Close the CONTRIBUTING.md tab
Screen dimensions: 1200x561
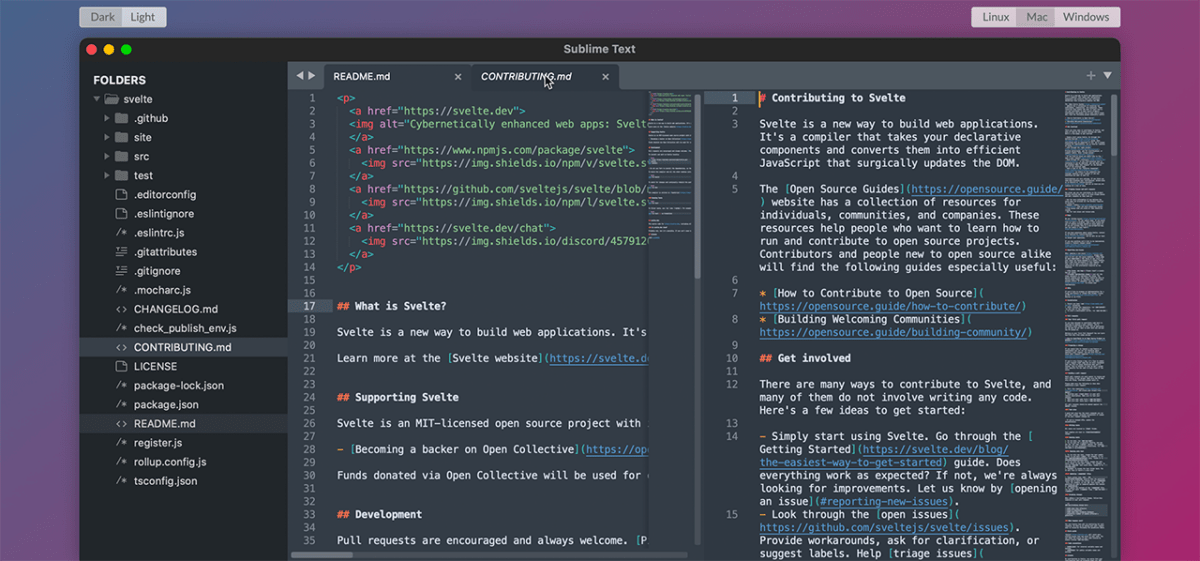tap(605, 76)
